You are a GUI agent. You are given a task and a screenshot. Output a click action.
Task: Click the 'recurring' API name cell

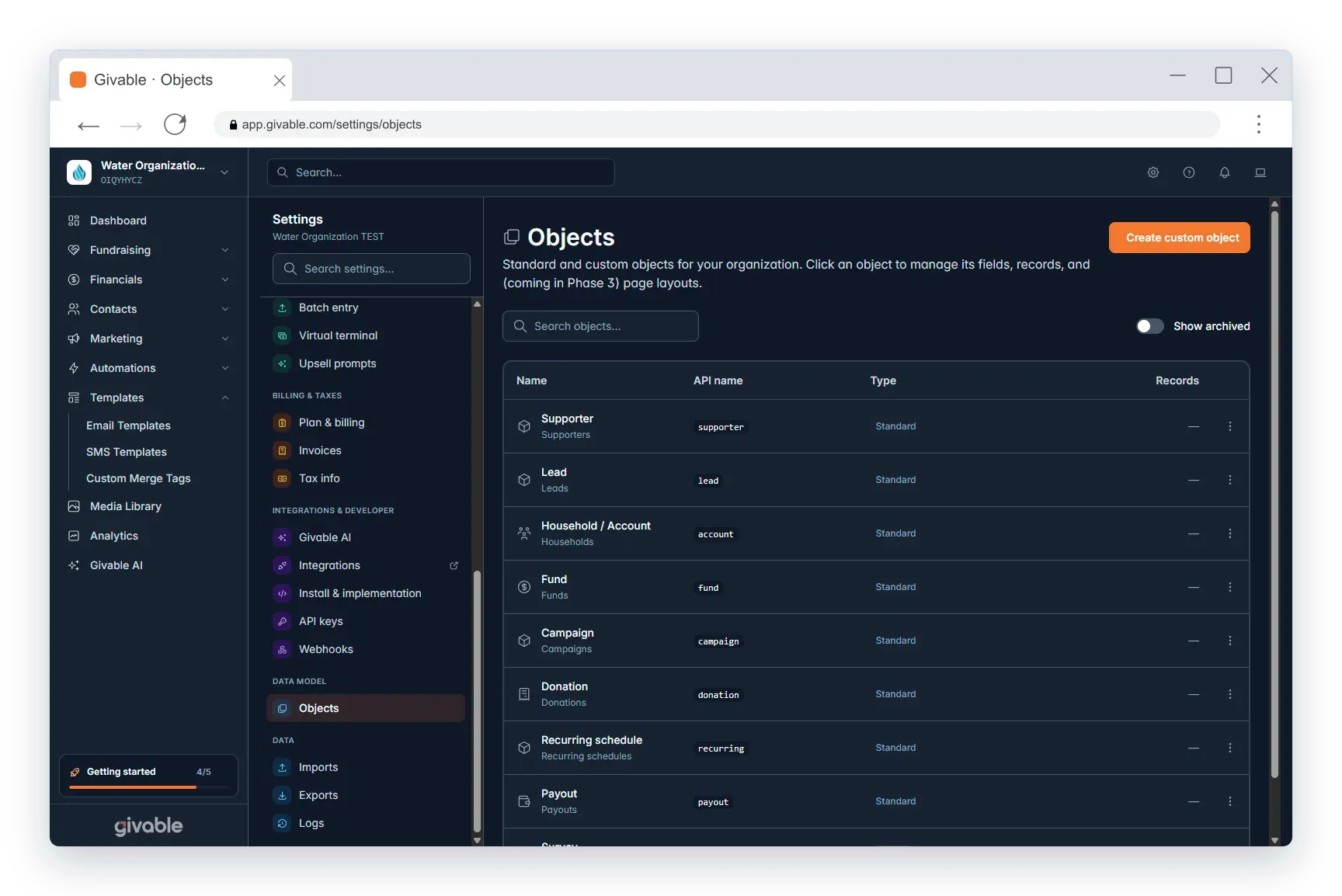point(721,748)
